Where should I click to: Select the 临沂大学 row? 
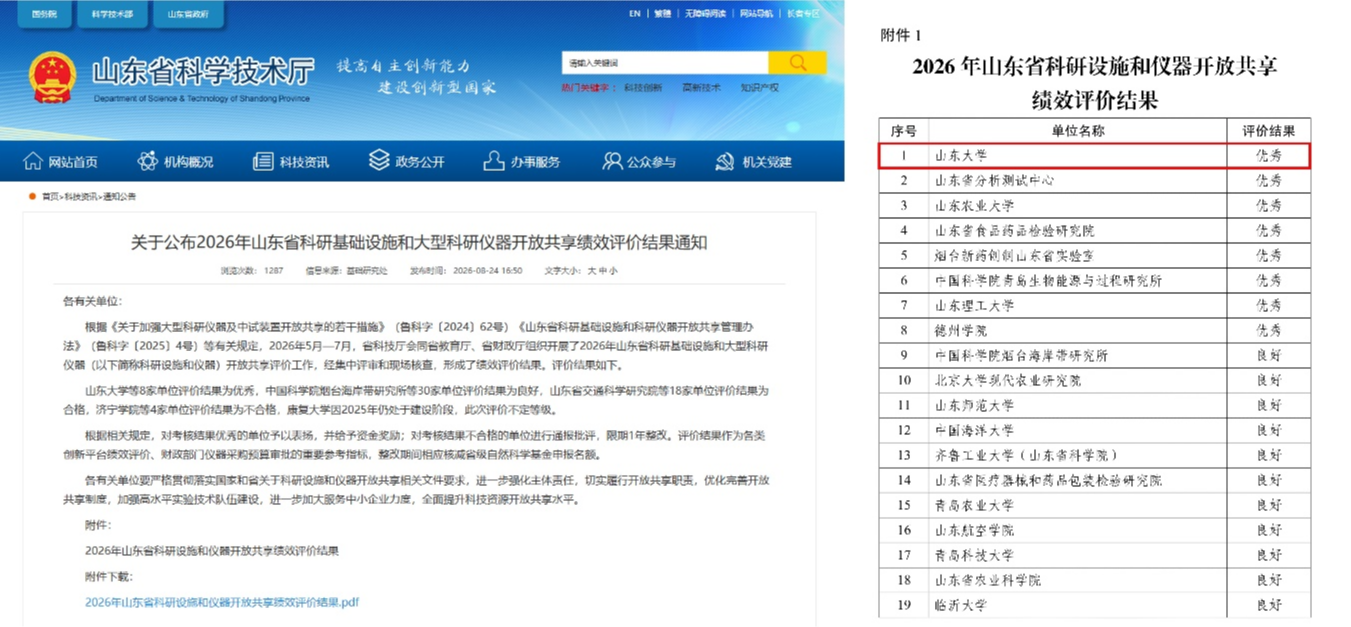tap(1095, 606)
